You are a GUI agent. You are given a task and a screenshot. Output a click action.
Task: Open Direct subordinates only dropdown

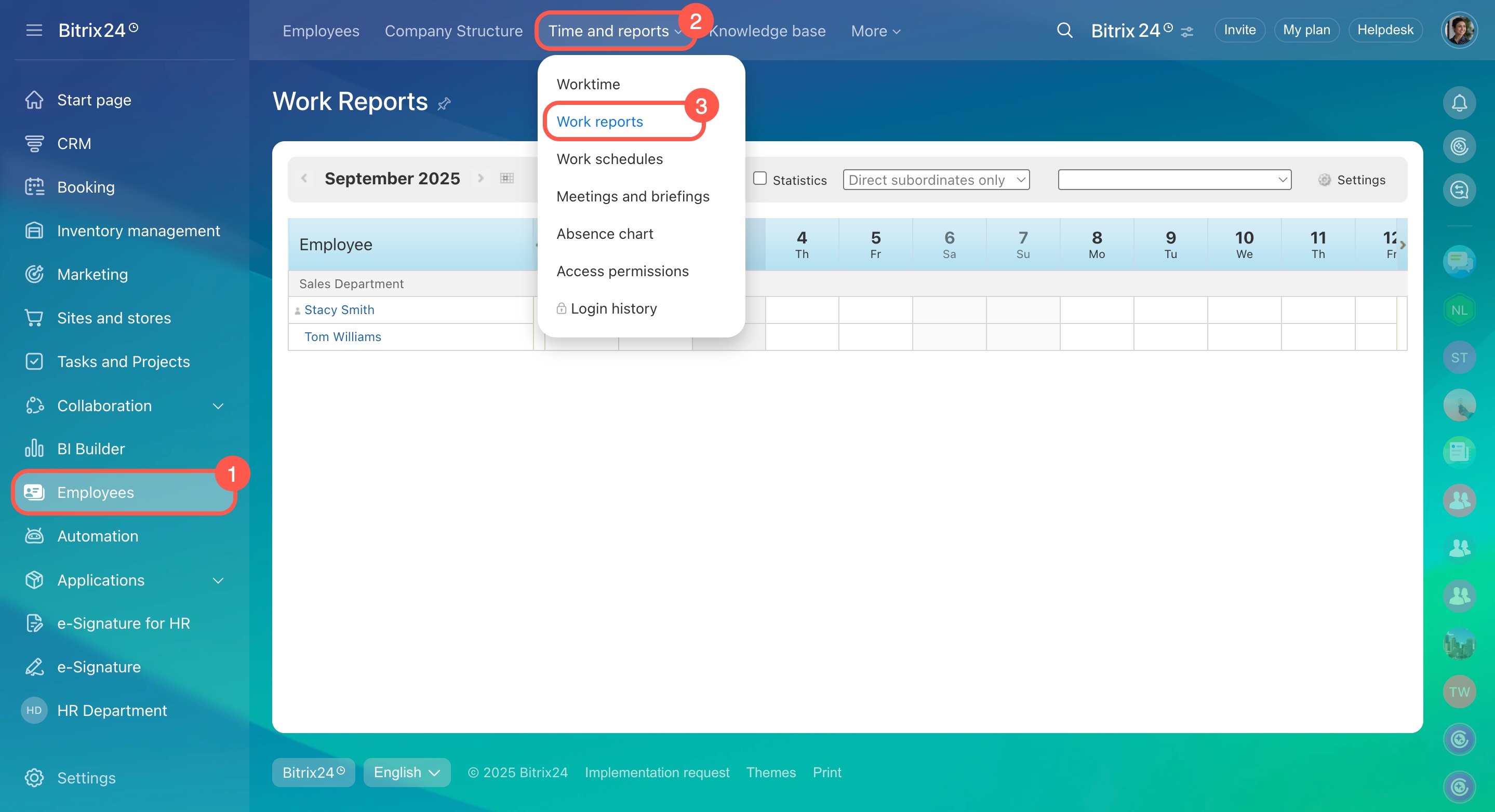[936, 179]
